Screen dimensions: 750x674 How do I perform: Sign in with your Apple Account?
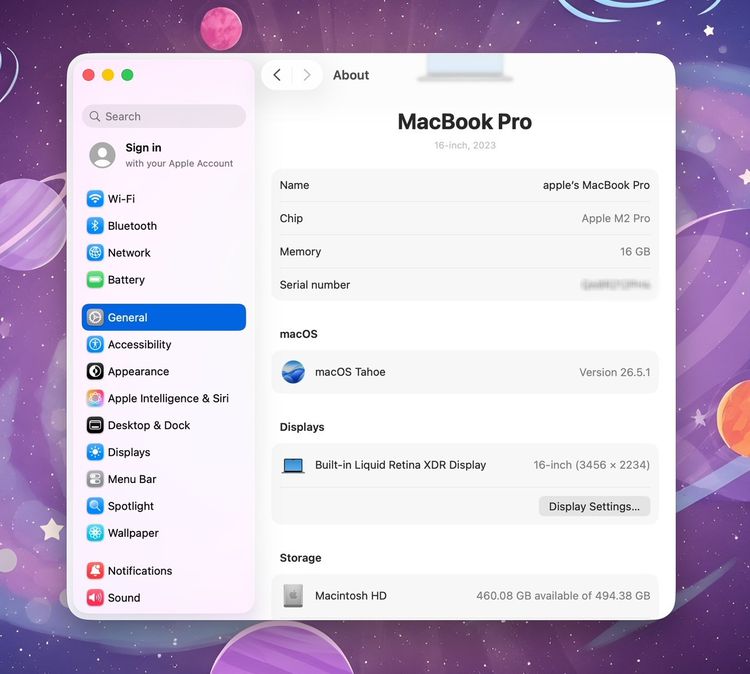point(164,155)
